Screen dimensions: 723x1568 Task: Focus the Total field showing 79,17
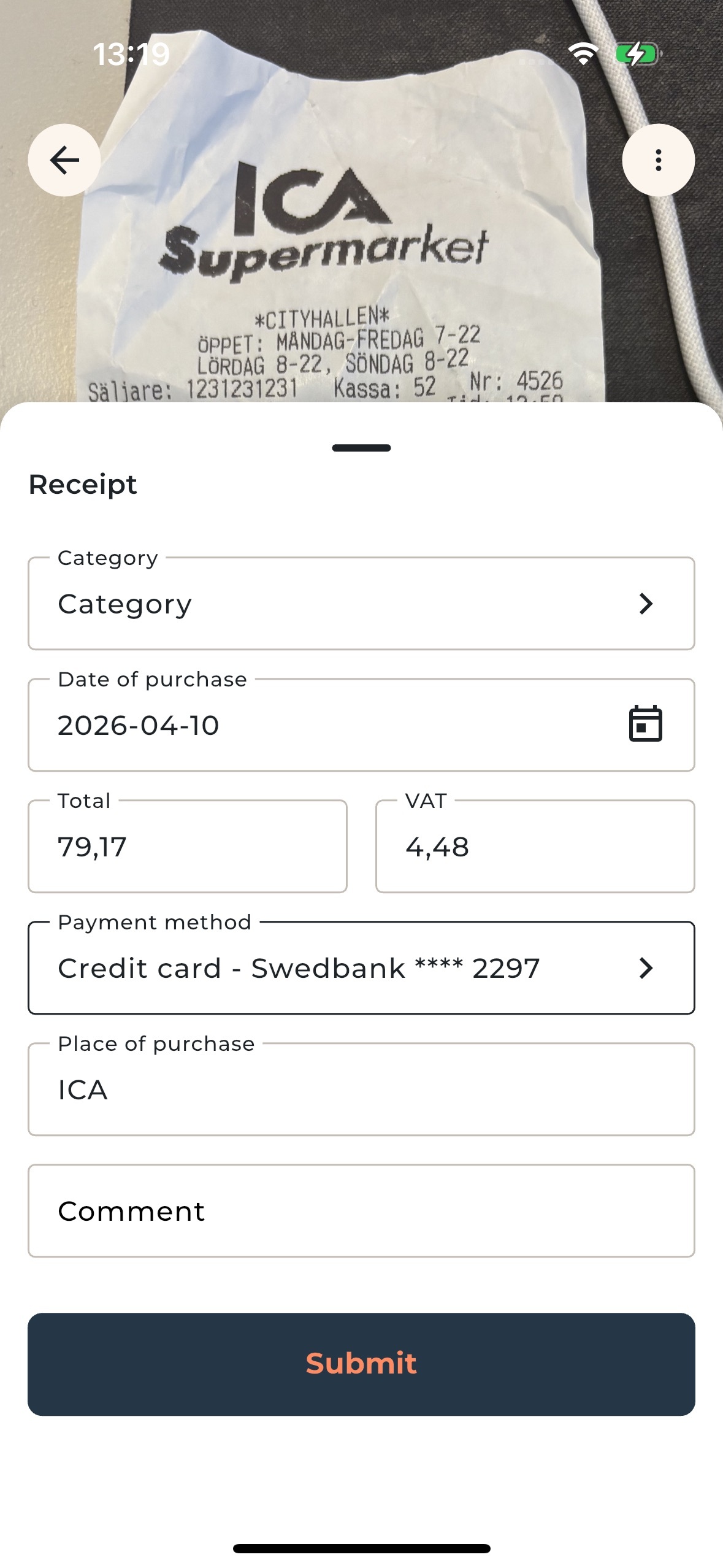click(187, 847)
